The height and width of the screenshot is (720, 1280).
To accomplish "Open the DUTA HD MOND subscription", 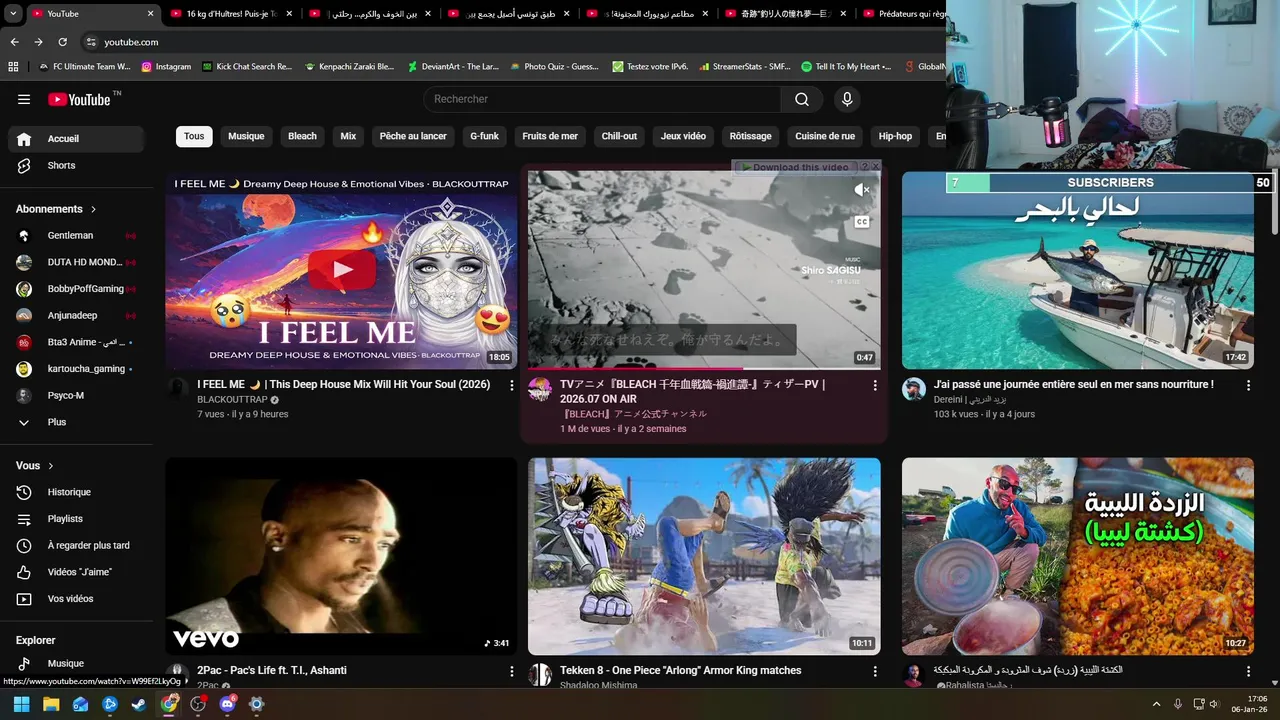I will click(76, 262).
